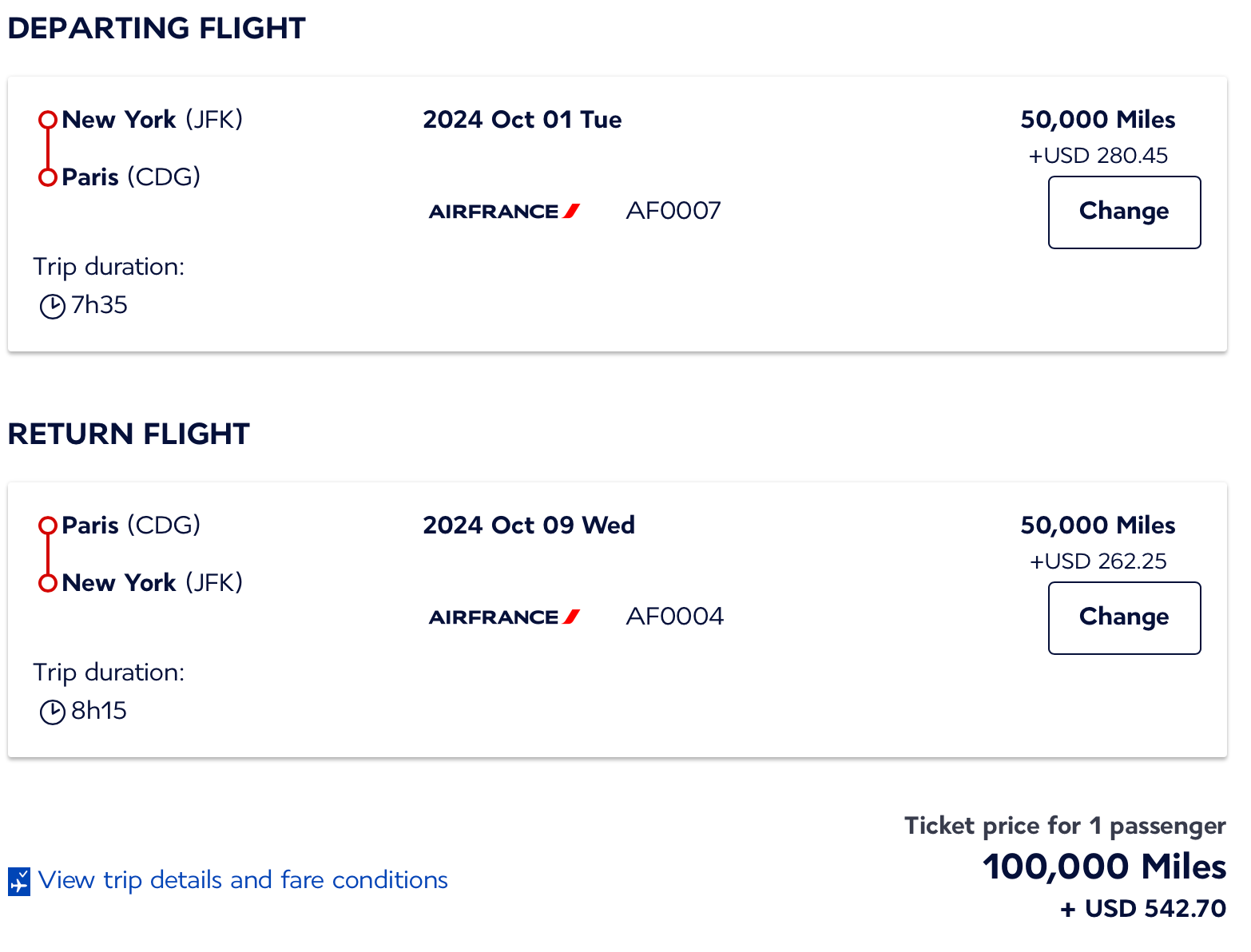Click the departing flight Air France logo

[504, 212]
